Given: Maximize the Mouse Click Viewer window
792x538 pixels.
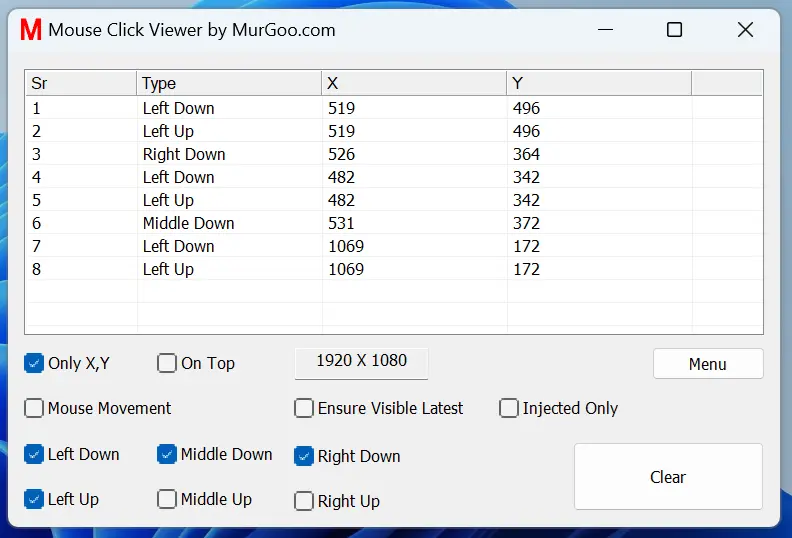Looking at the screenshot, I should (x=674, y=30).
